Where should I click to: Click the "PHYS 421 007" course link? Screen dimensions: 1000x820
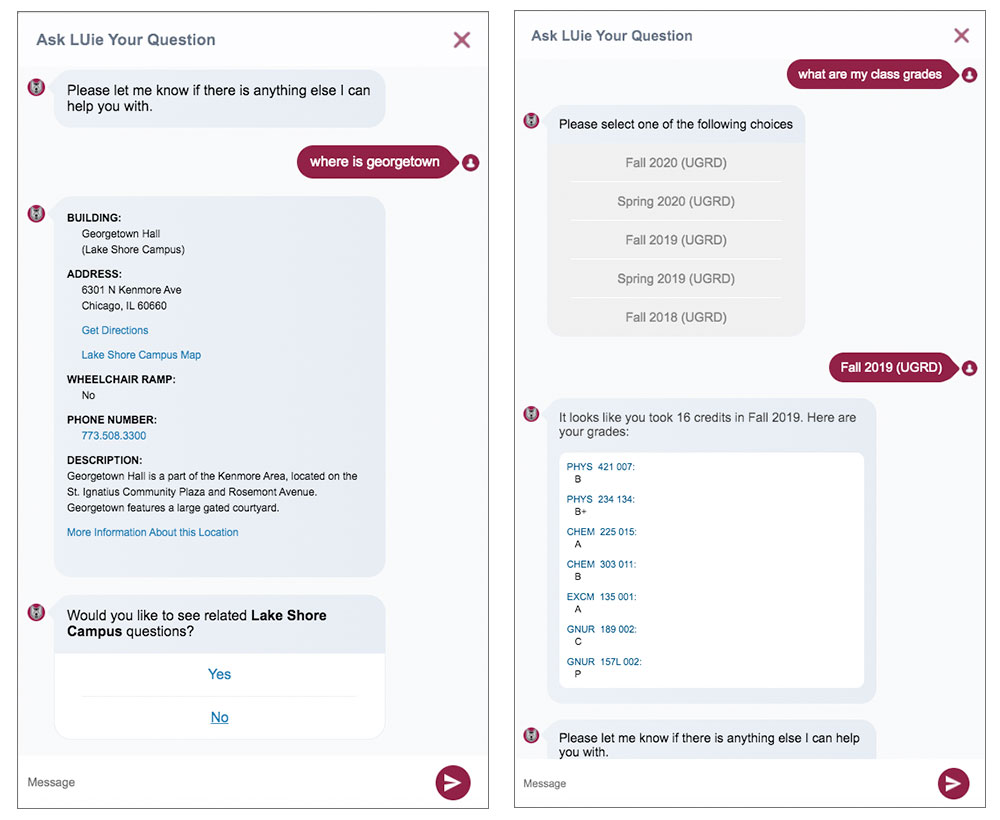coord(599,466)
